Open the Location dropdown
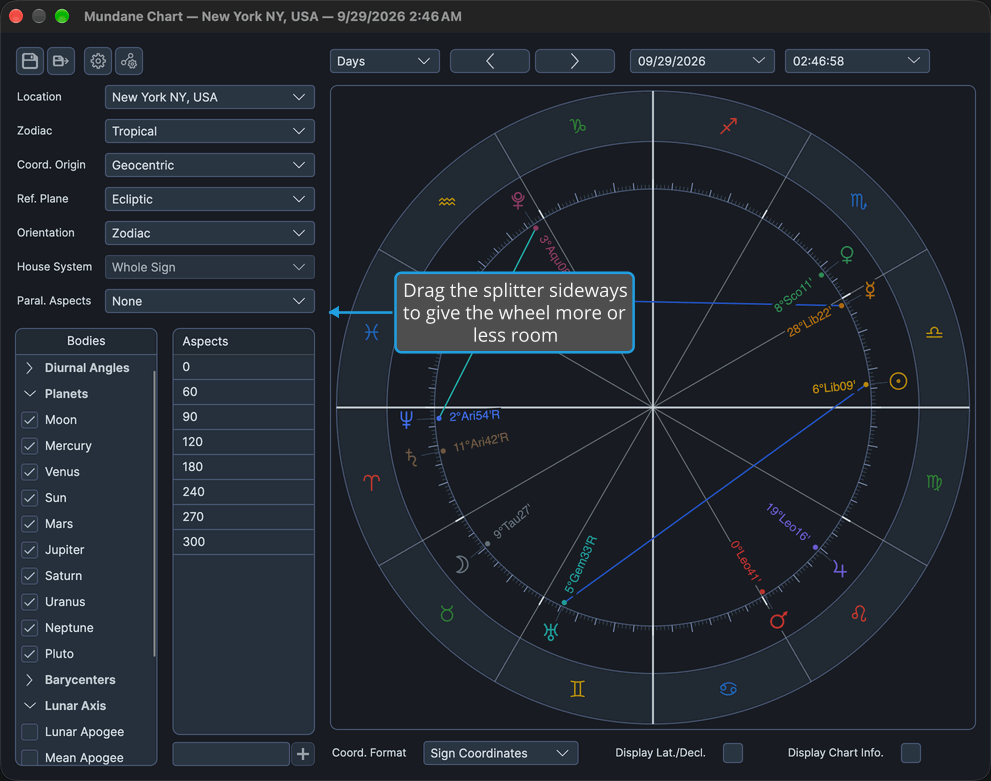This screenshot has height=781, width=991. 209,97
